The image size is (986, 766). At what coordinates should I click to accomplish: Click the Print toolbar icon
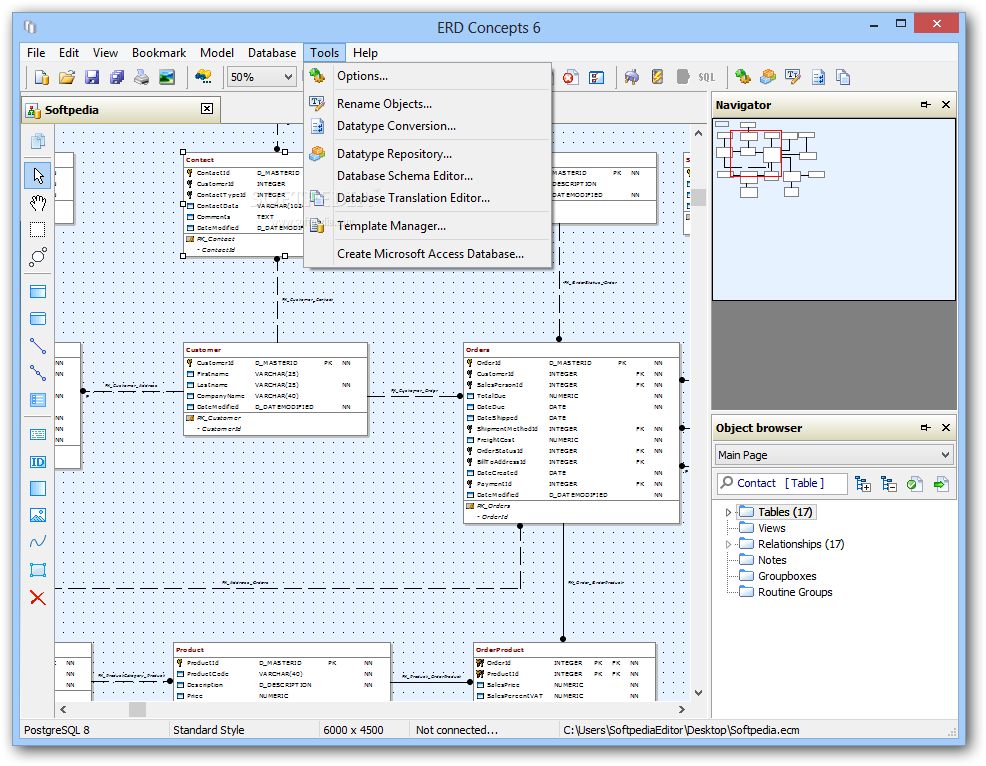[141, 77]
